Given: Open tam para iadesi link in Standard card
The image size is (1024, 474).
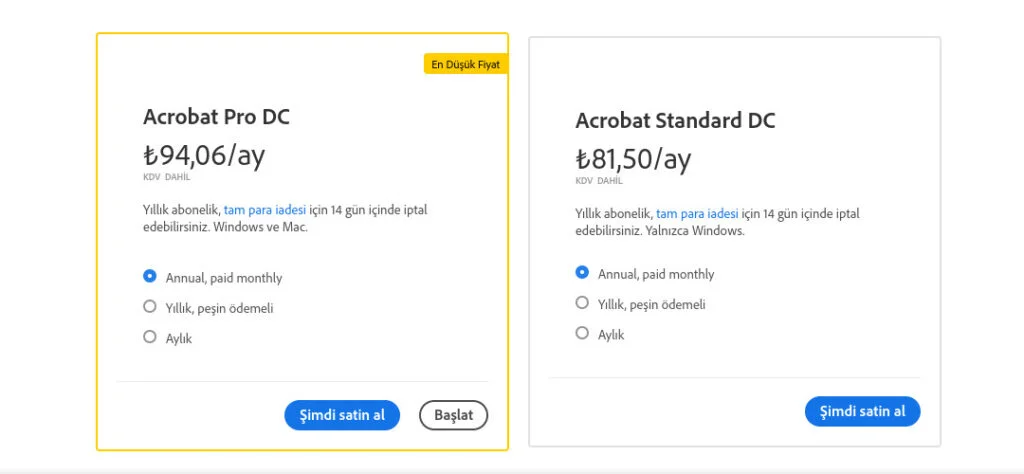Looking at the screenshot, I should [697, 213].
